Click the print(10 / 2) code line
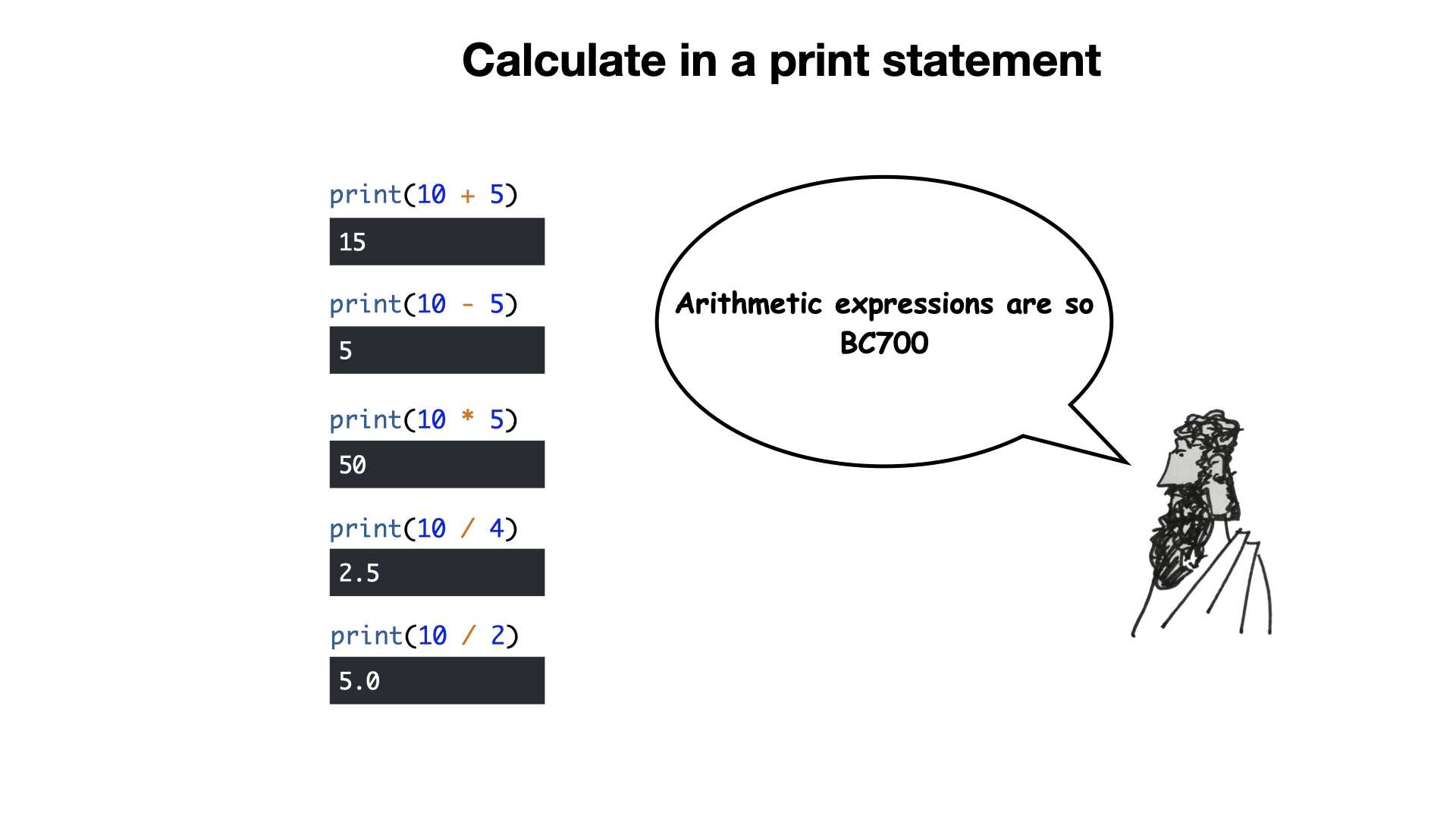1456x819 pixels. pos(424,636)
